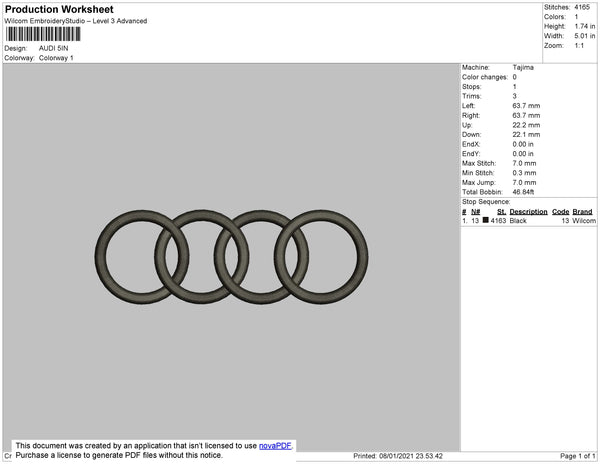600x464 pixels.
Task: Click the Down value '22.1 mm'
Action: [526, 135]
